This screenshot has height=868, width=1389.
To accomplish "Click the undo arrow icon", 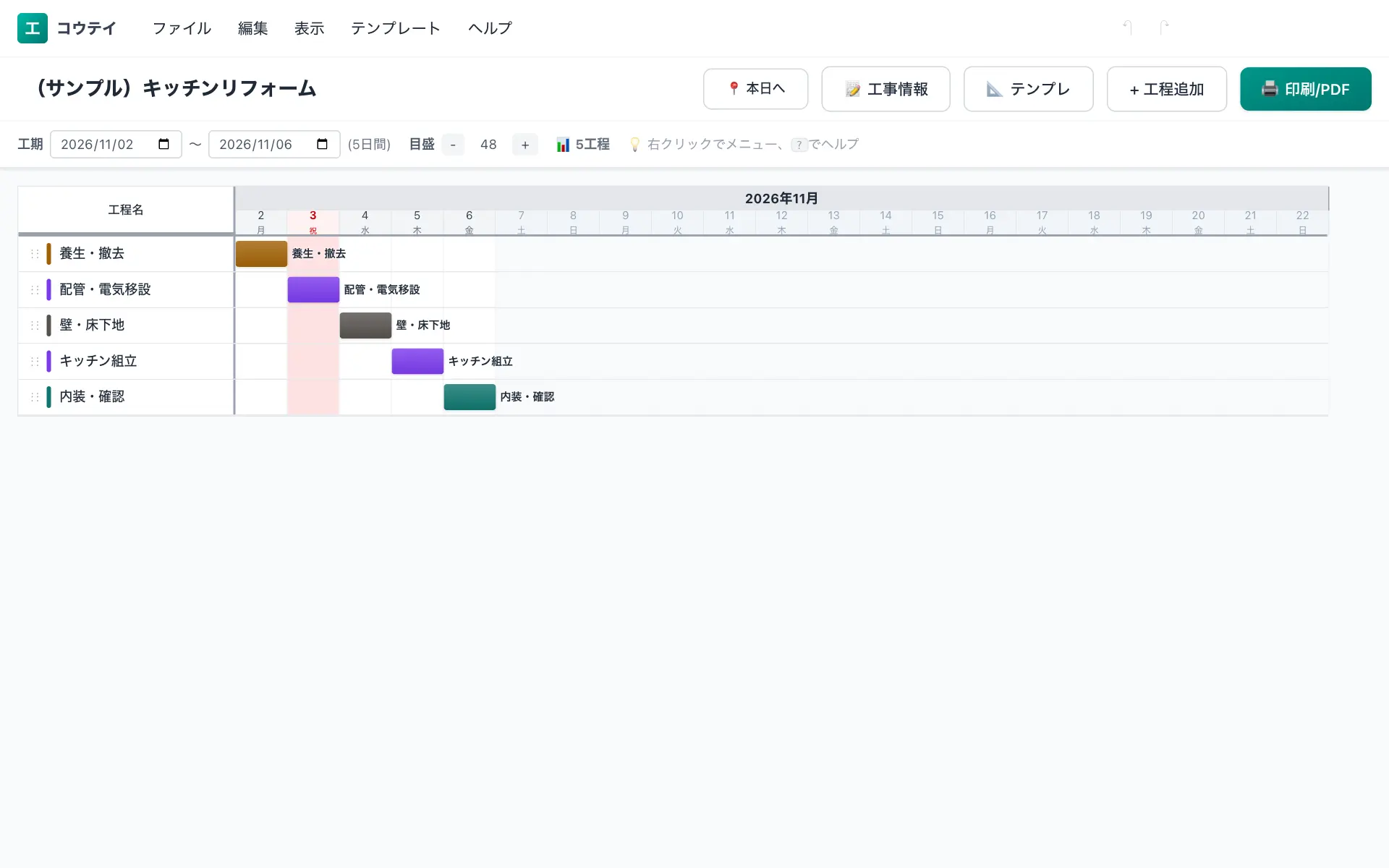I will (x=1127, y=27).
